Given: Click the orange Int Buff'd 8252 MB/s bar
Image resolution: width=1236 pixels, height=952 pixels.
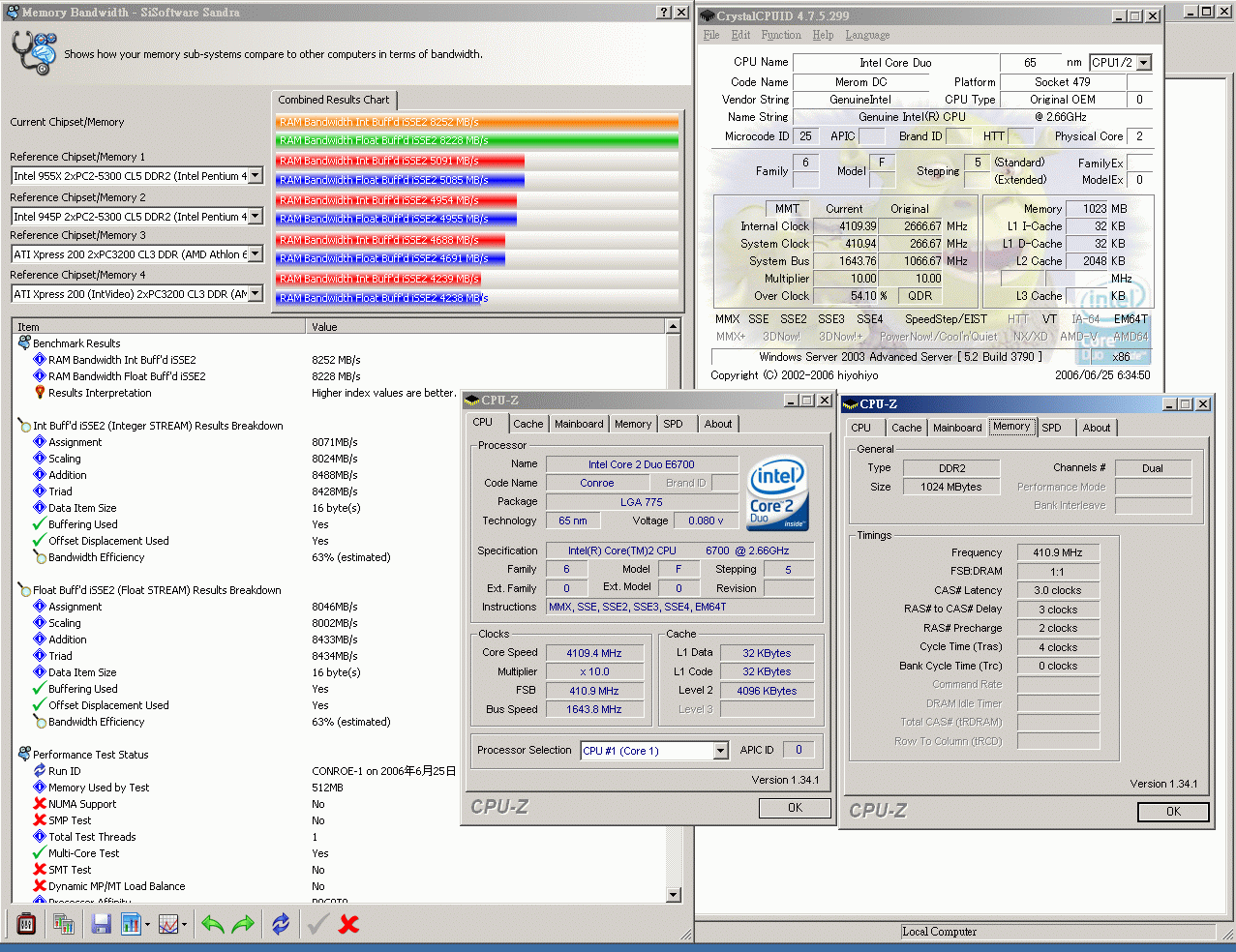Looking at the screenshot, I should pyautogui.click(x=477, y=122).
